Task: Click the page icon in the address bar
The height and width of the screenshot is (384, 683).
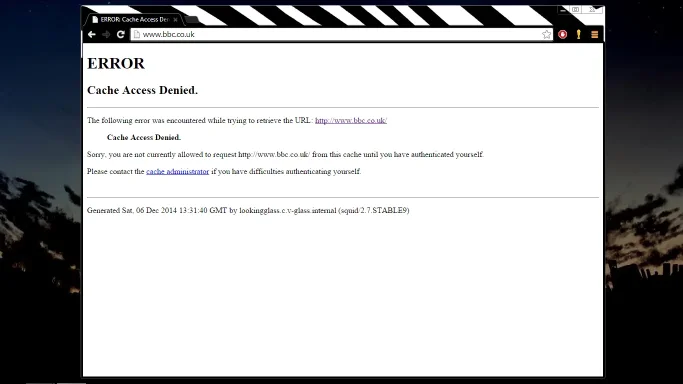Action: click(x=136, y=34)
